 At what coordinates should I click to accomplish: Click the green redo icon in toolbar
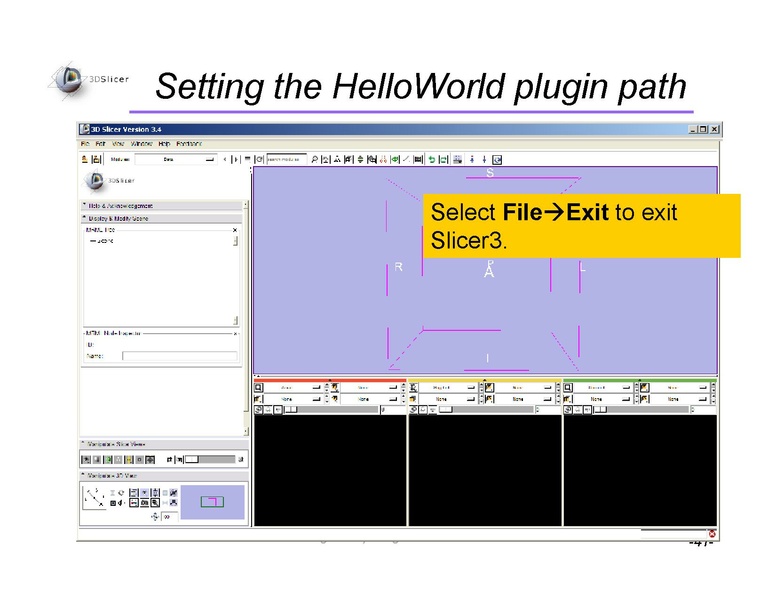pyautogui.click(x=444, y=159)
